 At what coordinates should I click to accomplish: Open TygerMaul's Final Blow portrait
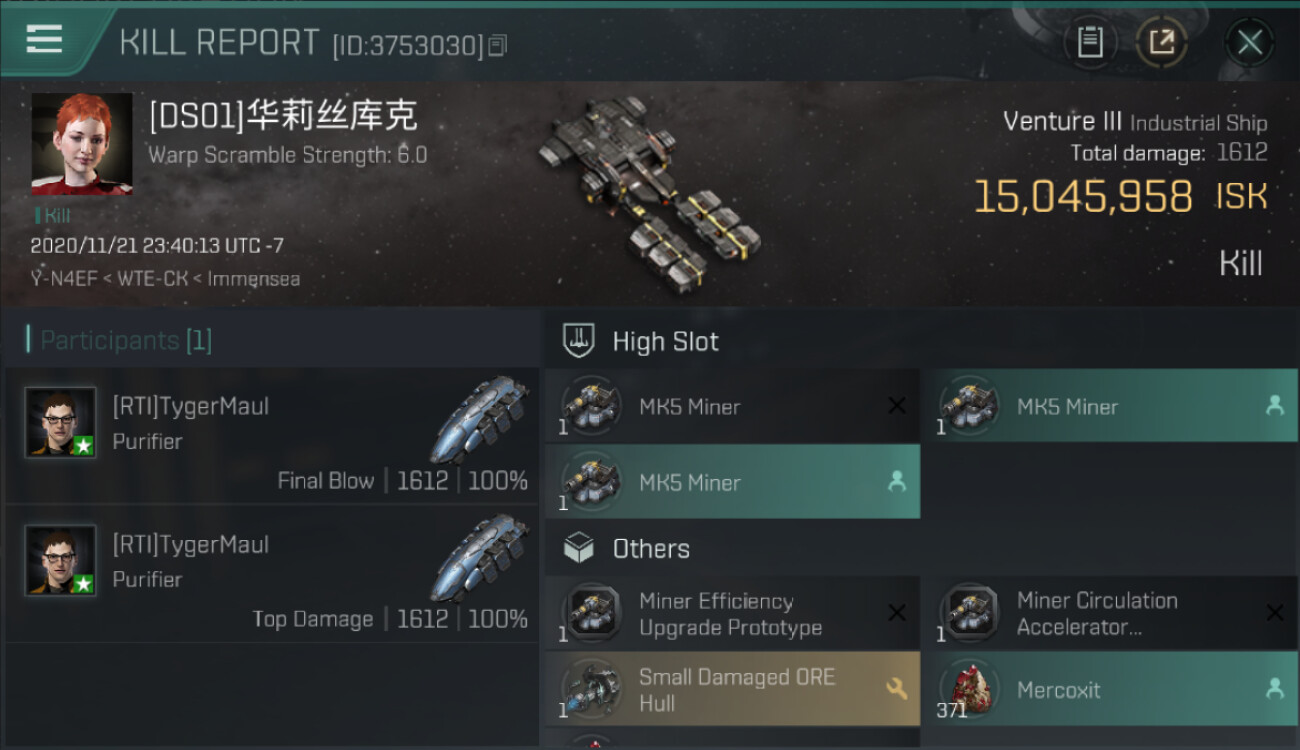[60, 422]
